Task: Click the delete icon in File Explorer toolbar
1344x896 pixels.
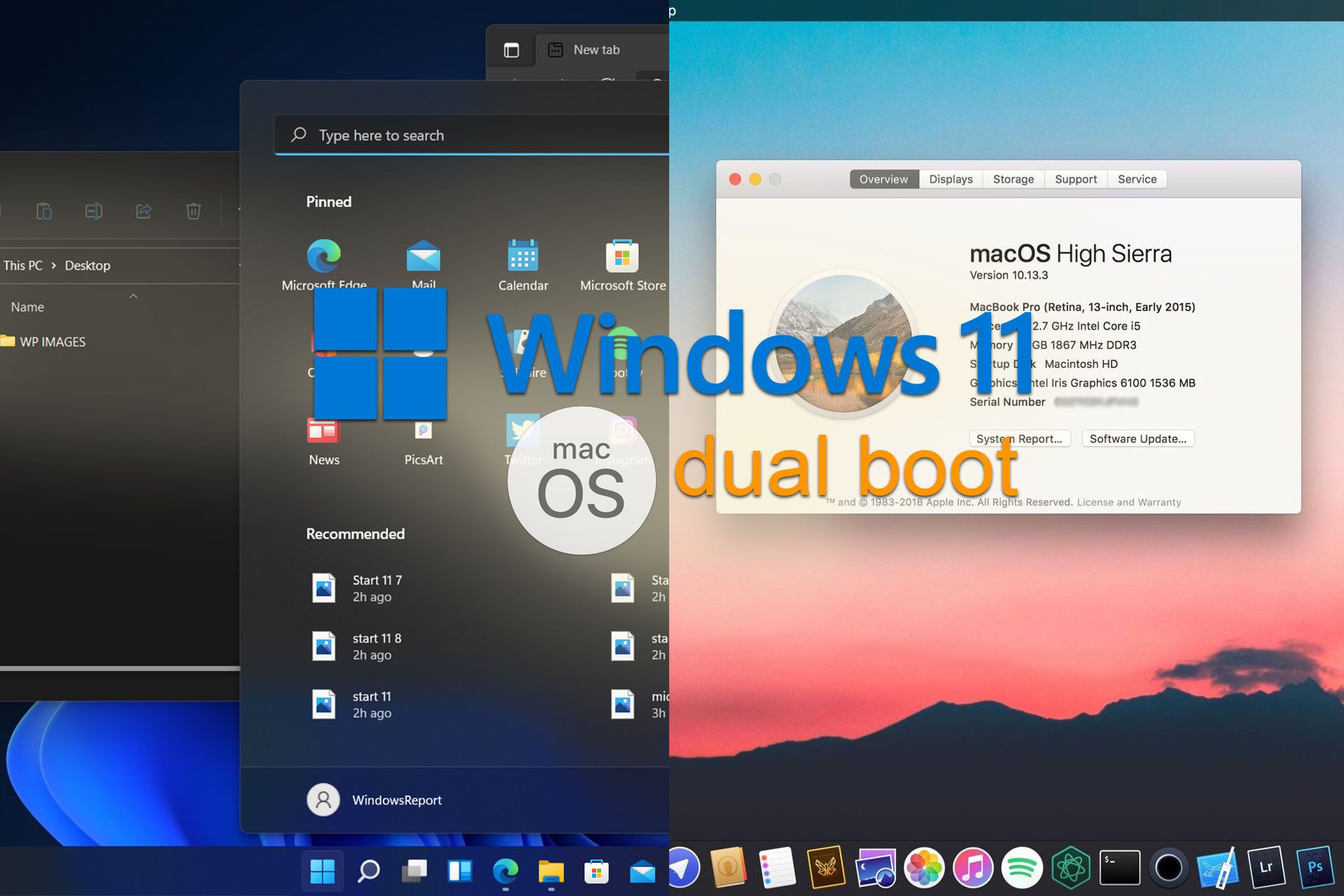Action: coord(193,211)
